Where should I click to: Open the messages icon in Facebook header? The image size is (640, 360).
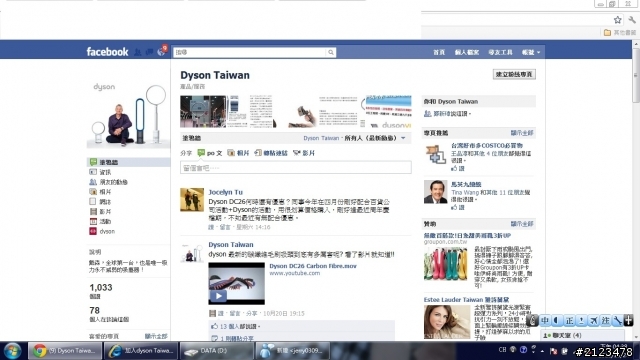point(150,52)
